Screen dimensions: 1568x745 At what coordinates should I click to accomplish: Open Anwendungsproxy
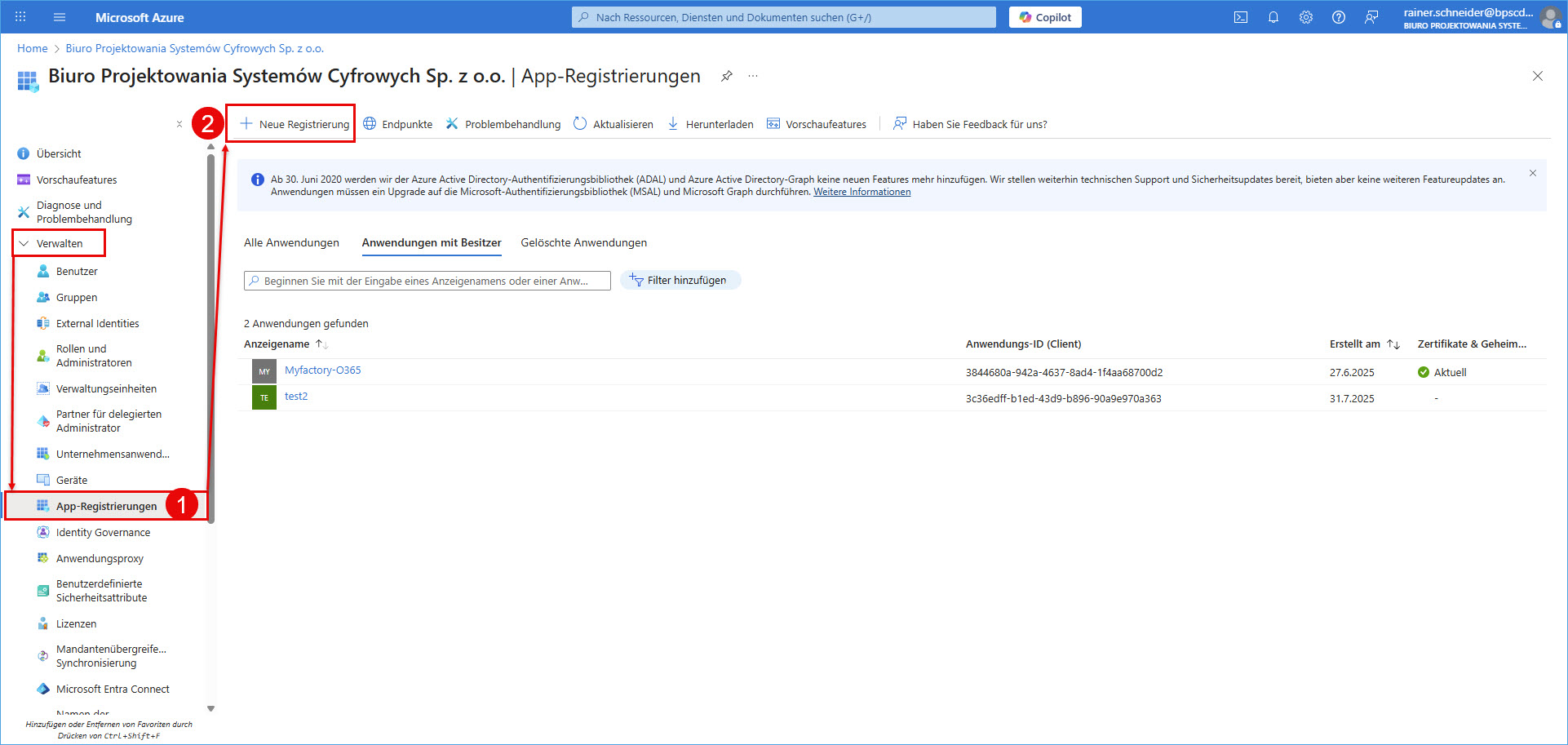(x=100, y=558)
